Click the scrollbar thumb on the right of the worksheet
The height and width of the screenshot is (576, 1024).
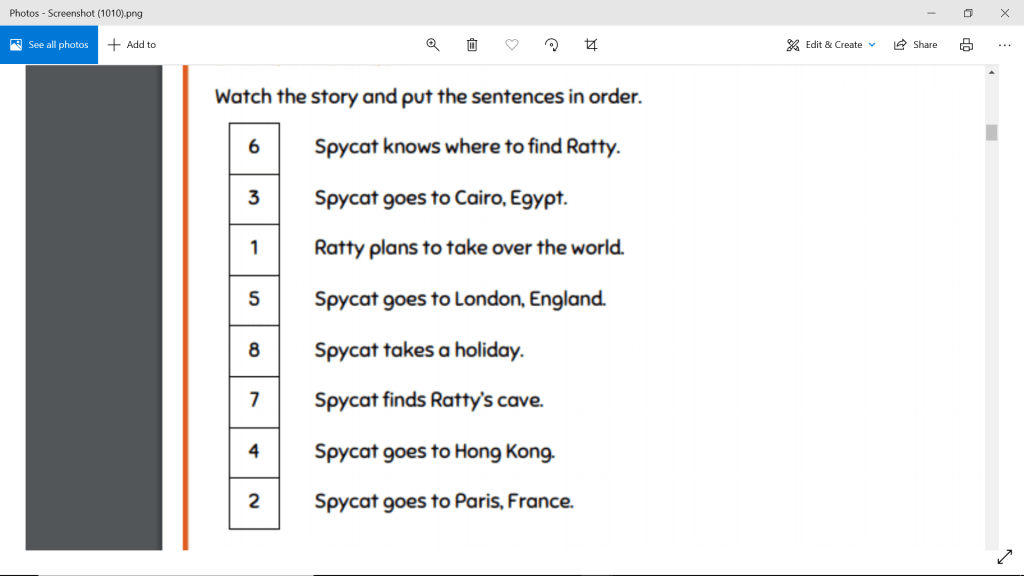pos(991,133)
